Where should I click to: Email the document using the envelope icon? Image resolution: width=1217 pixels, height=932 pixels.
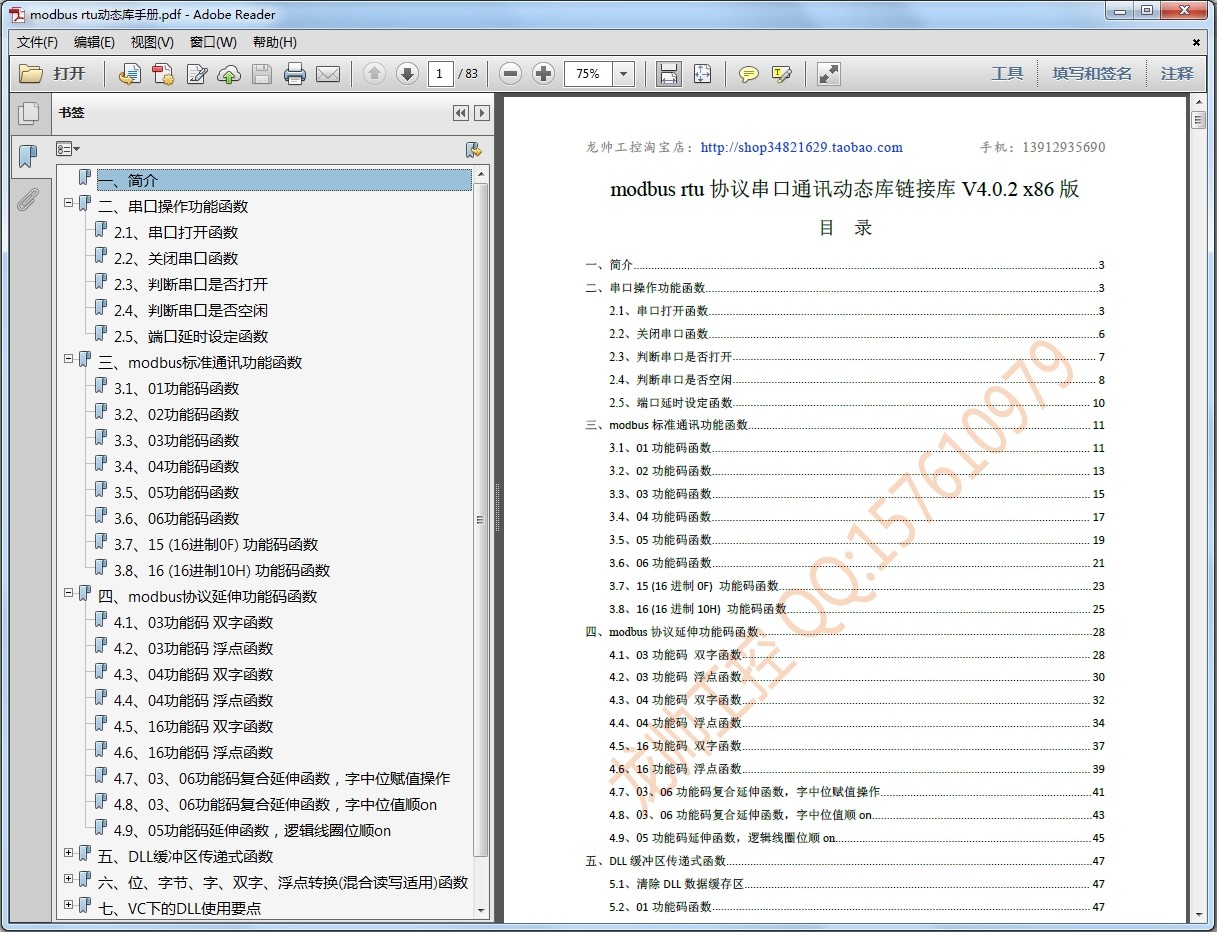[x=328, y=73]
